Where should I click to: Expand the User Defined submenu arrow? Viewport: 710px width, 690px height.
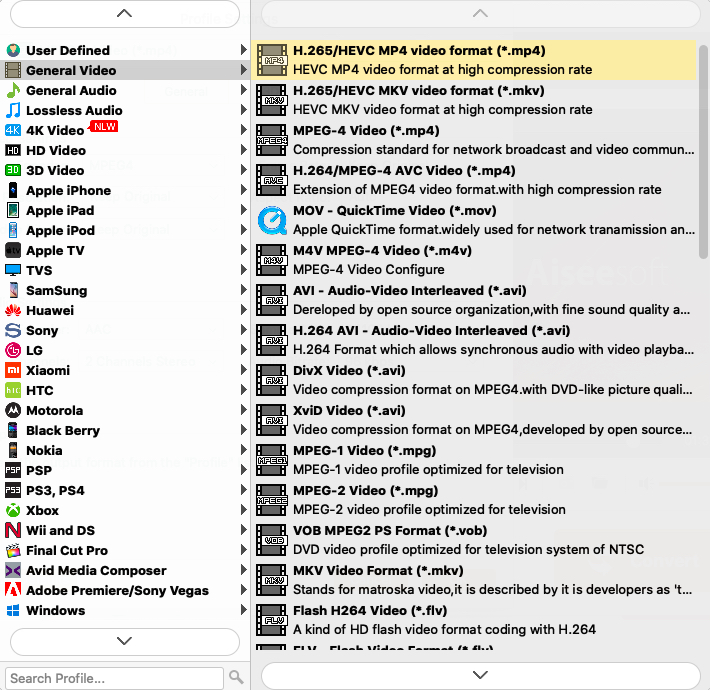pos(244,50)
